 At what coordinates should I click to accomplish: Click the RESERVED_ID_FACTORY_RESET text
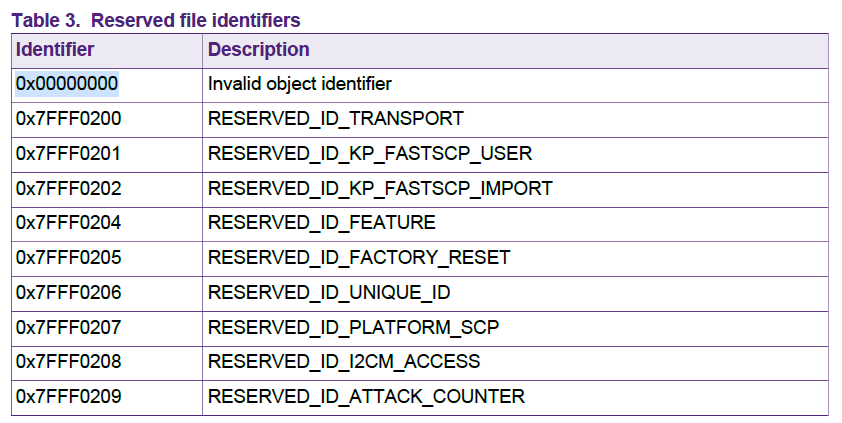(358, 258)
